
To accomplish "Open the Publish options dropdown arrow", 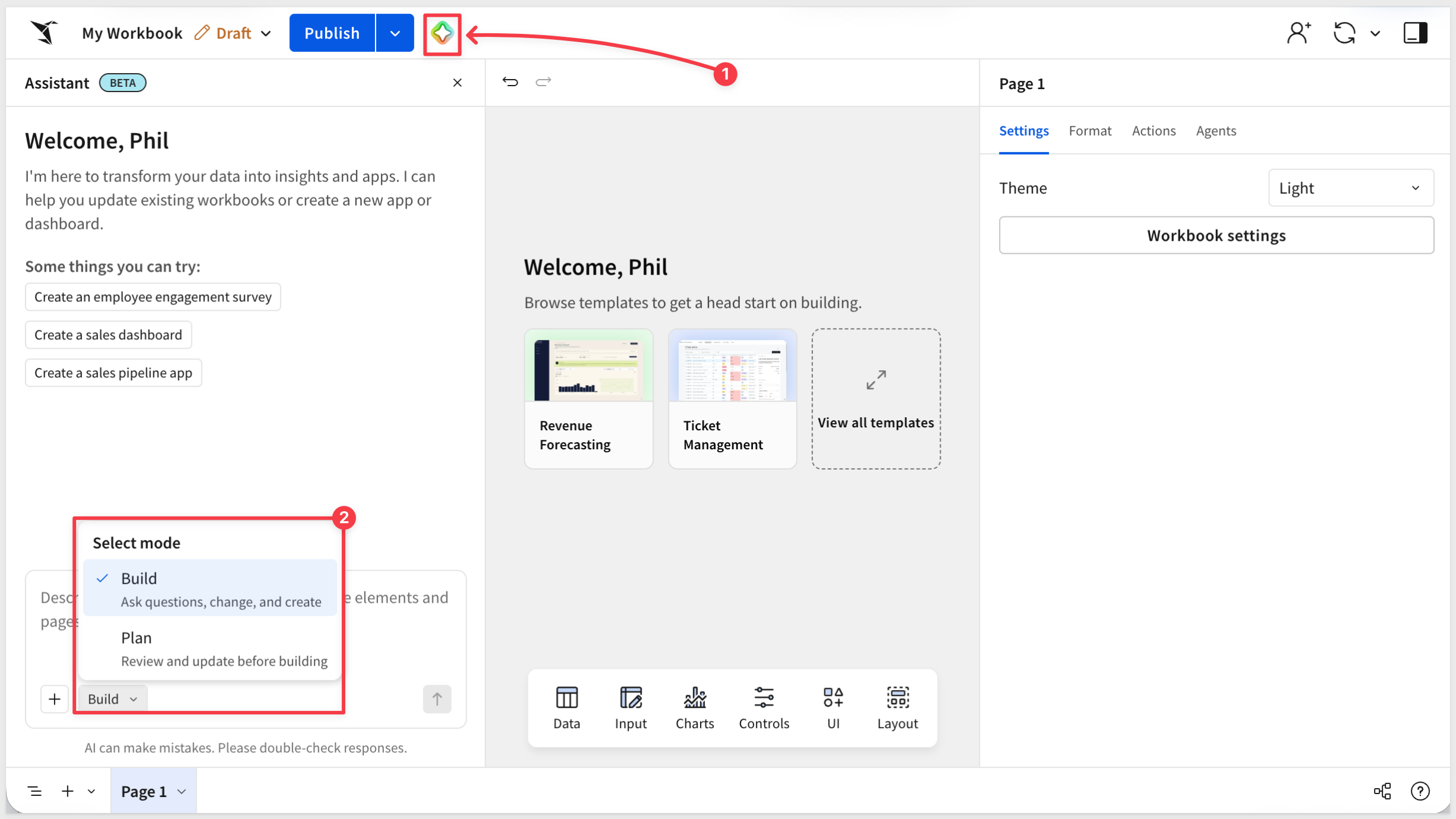I will [x=395, y=33].
